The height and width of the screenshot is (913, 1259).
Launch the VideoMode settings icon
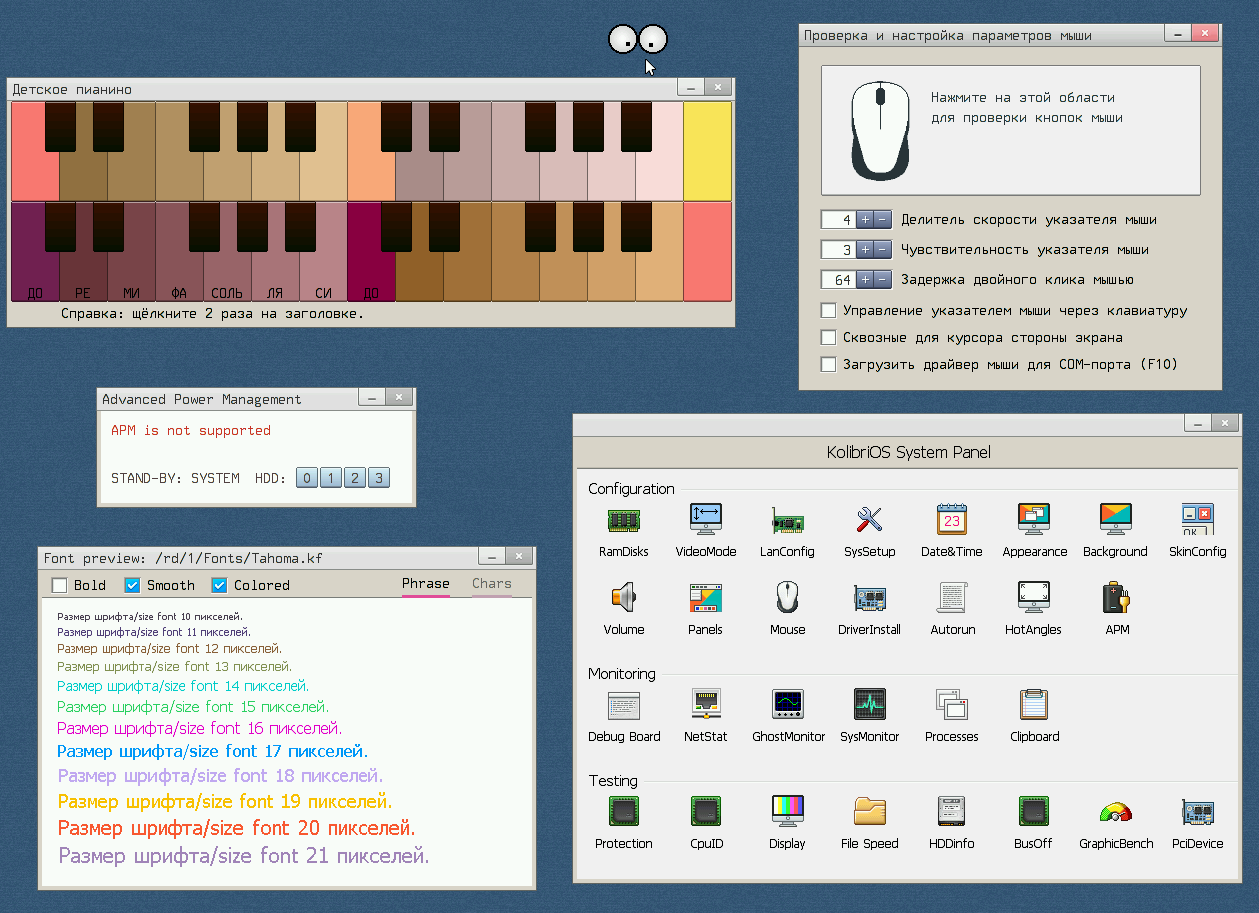click(705, 520)
